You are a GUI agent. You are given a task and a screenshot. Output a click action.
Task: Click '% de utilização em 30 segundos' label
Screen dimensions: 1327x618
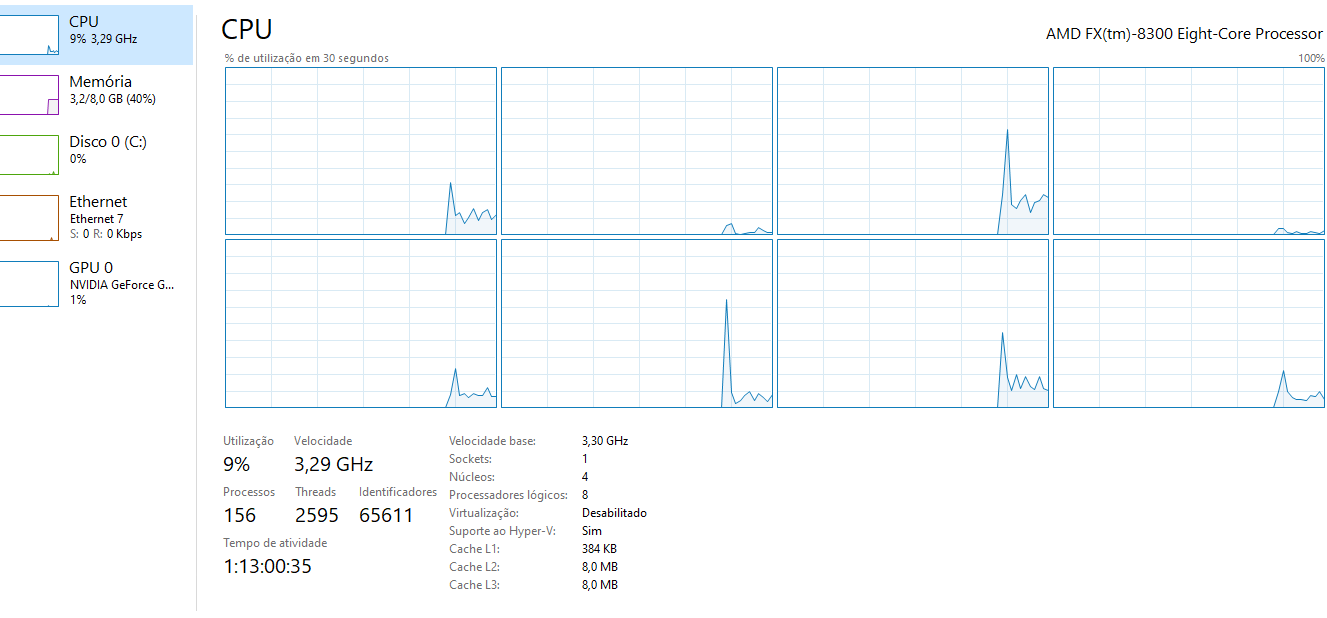(x=307, y=58)
